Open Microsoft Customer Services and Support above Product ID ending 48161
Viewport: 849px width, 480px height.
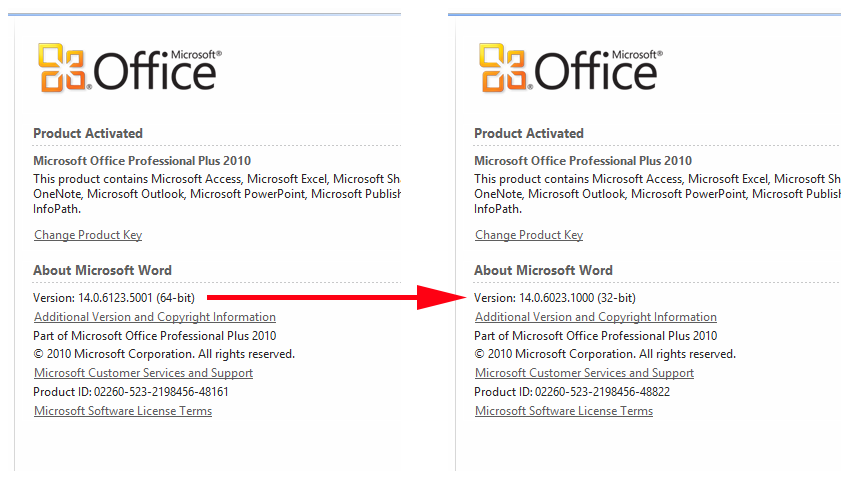tap(143, 373)
